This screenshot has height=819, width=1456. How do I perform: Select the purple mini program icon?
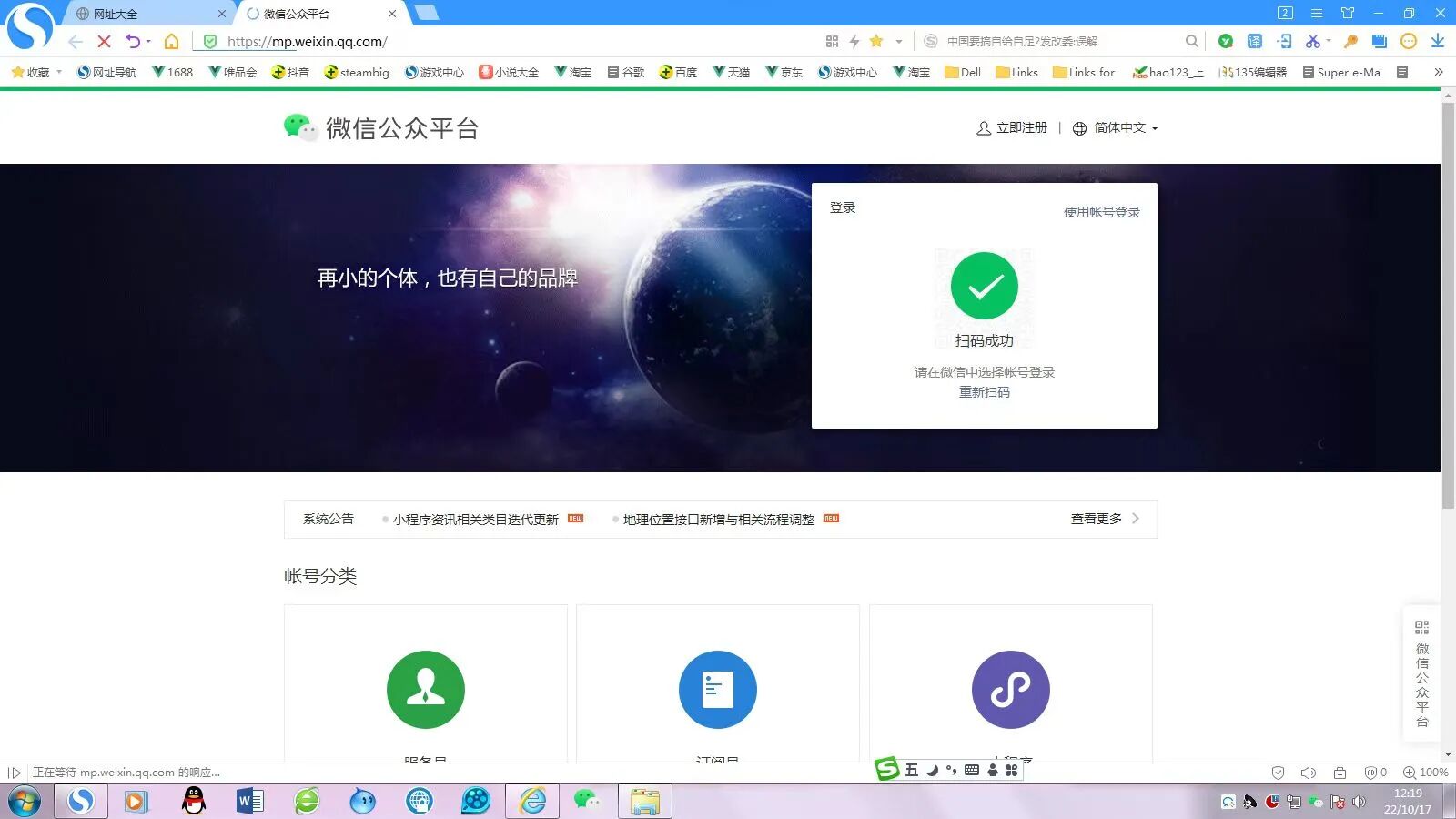(x=1011, y=690)
